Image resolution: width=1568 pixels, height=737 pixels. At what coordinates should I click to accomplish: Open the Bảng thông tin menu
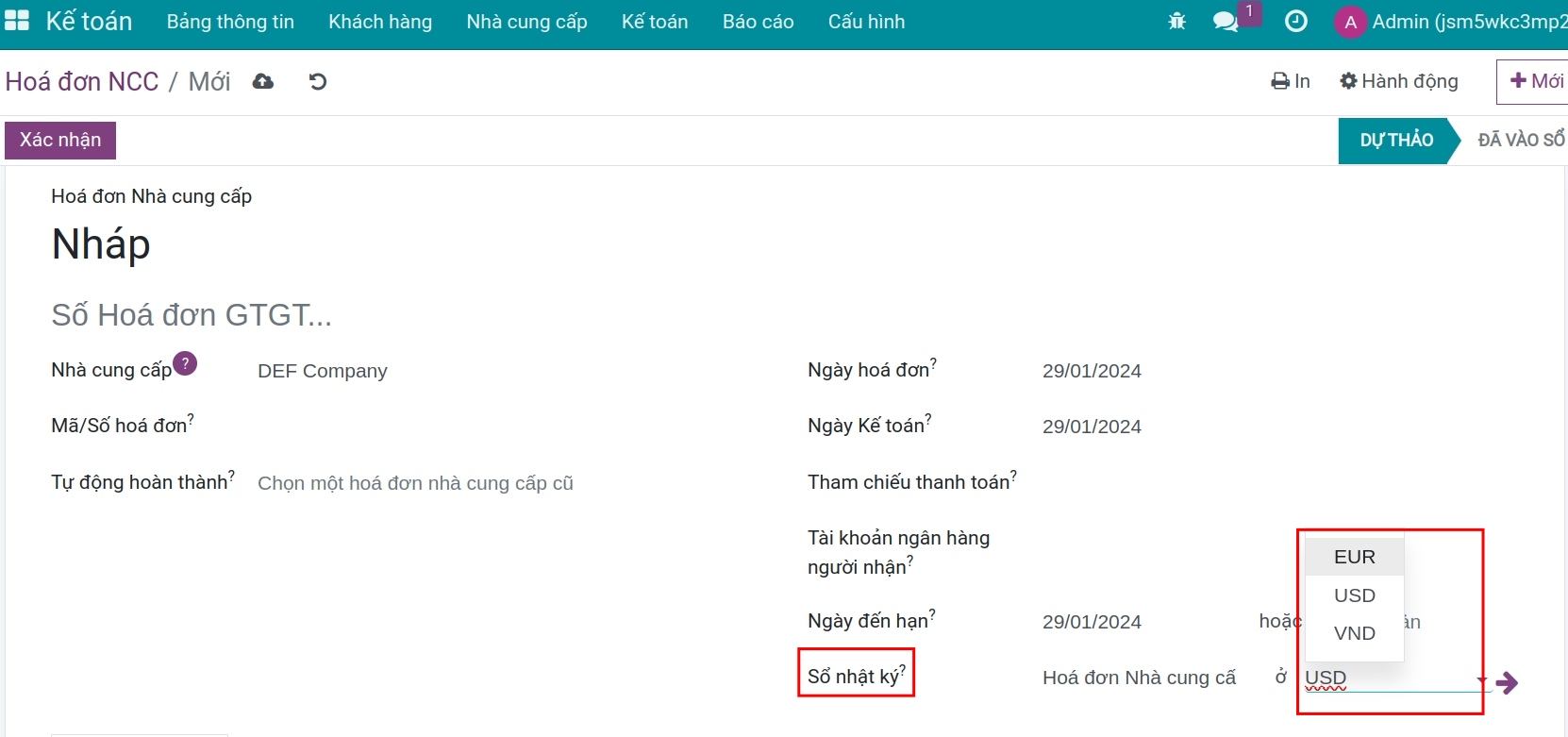click(230, 22)
